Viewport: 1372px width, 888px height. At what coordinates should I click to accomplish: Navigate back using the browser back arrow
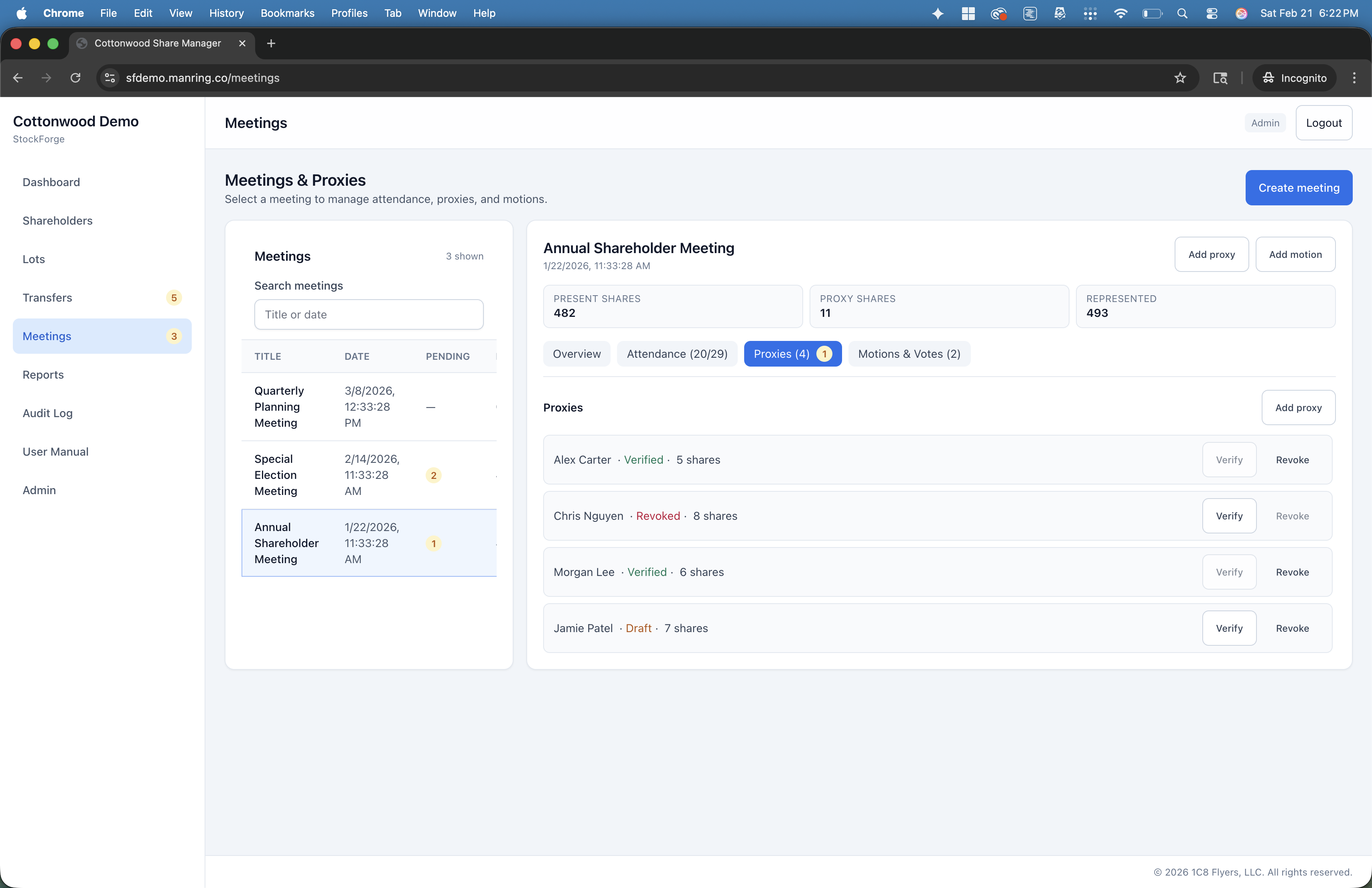pos(17,78)
